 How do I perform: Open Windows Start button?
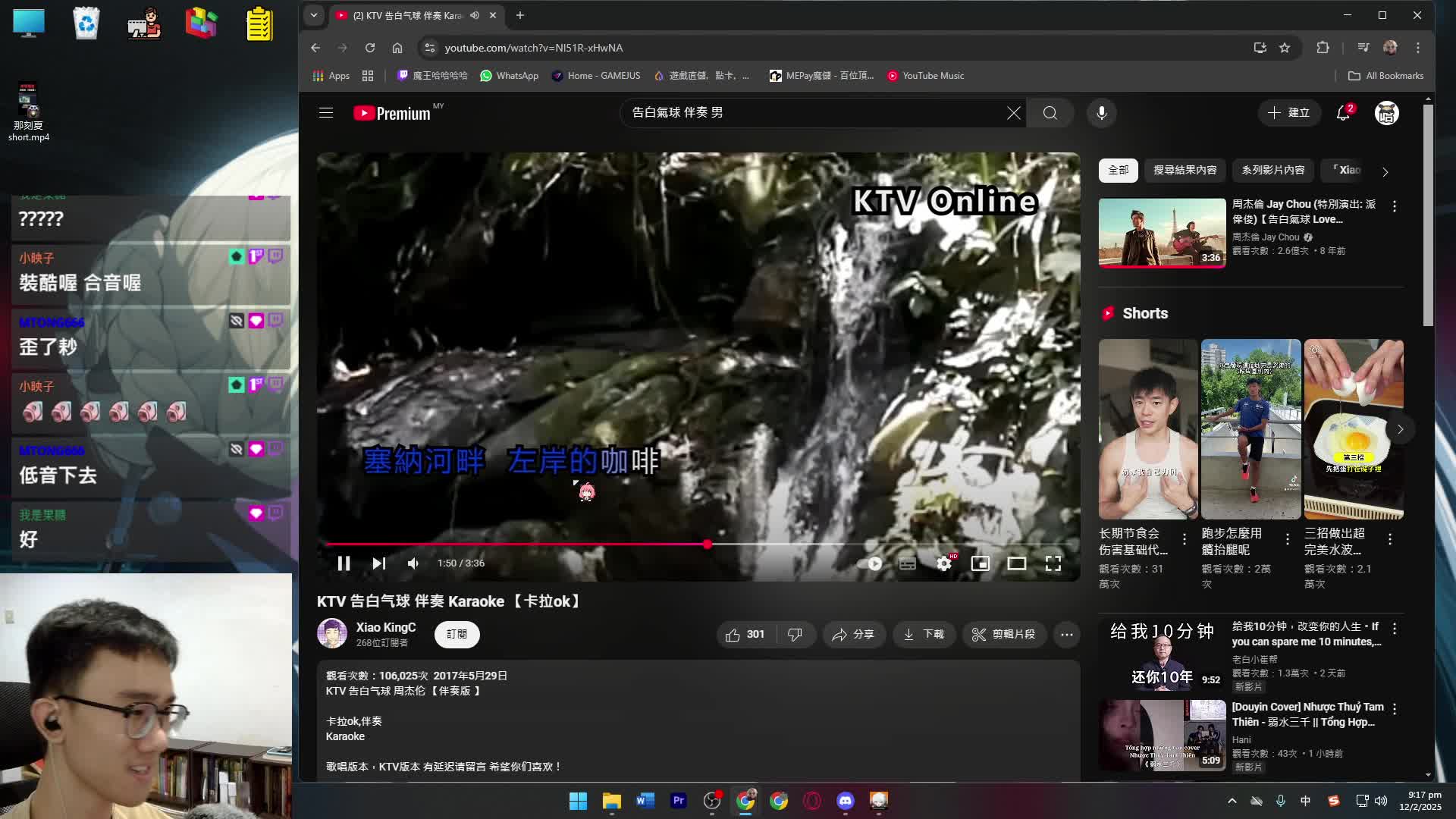pos(578,801)
